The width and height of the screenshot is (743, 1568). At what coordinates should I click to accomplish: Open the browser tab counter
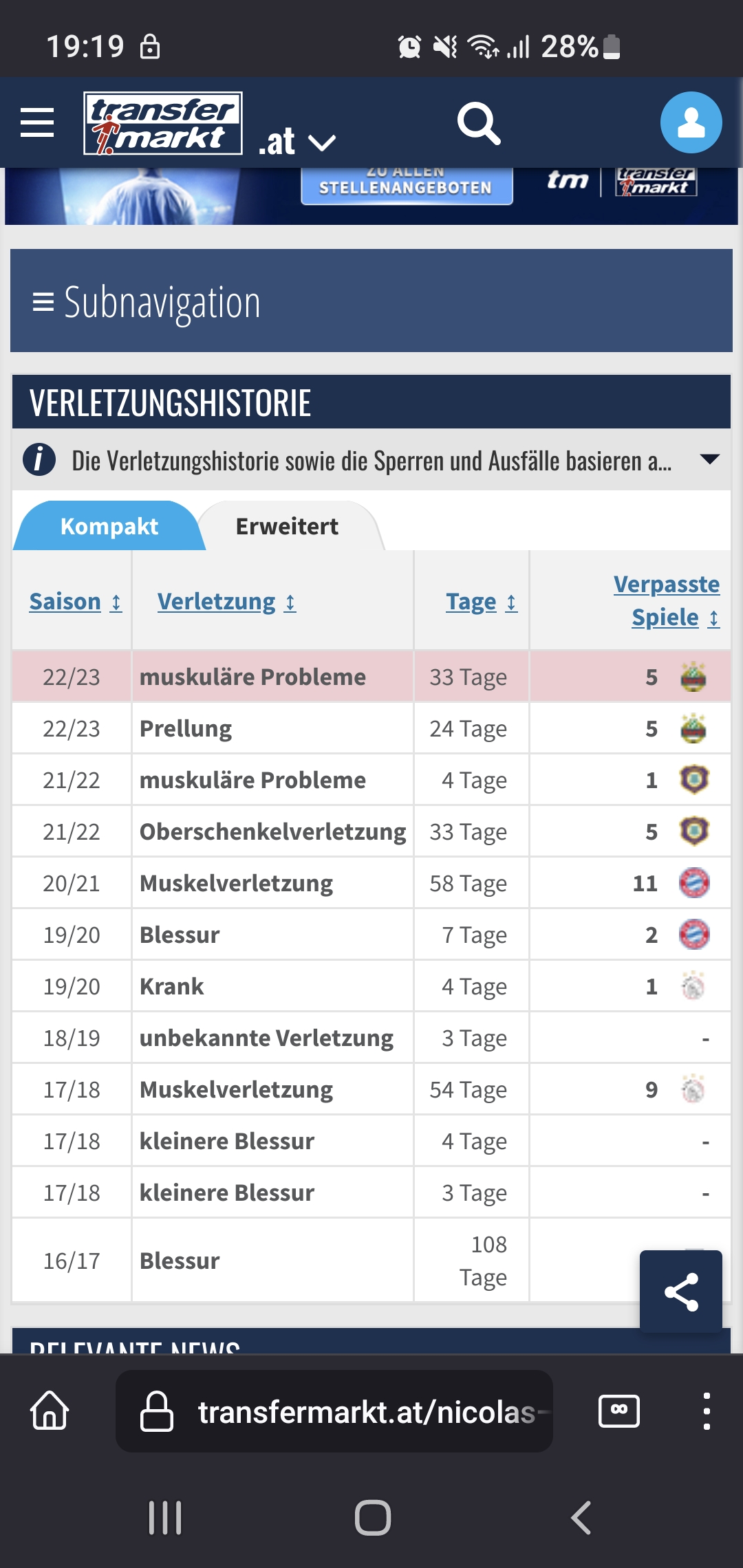[x=619, y=1411]
